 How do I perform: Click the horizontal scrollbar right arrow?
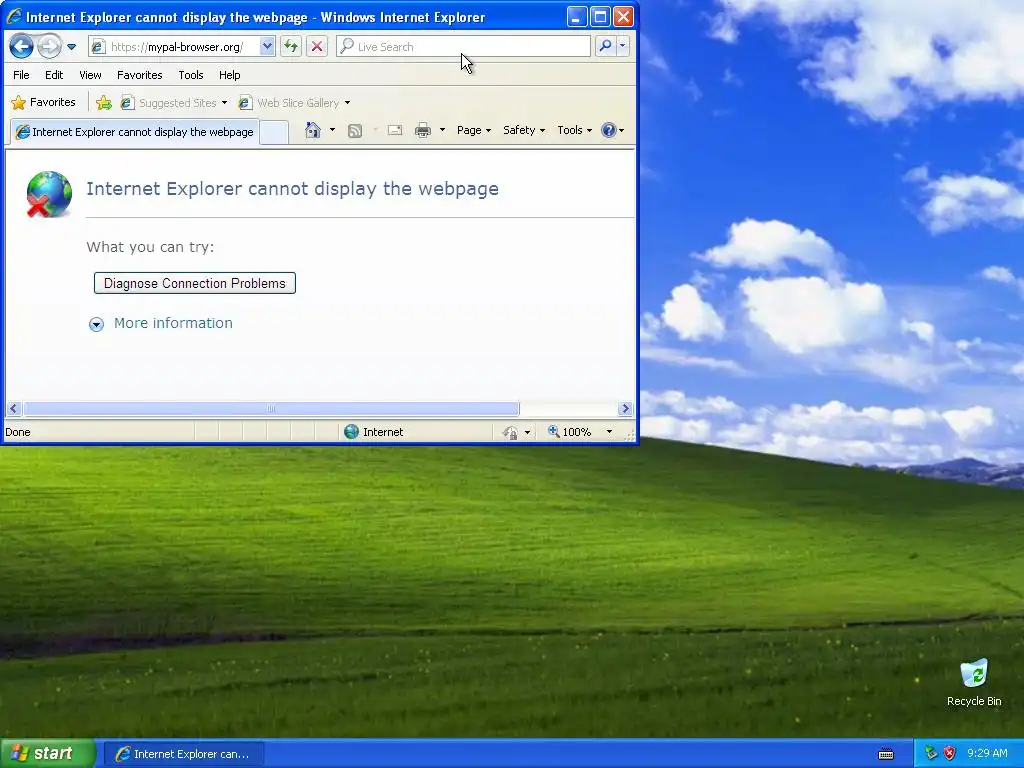point(625,409)
